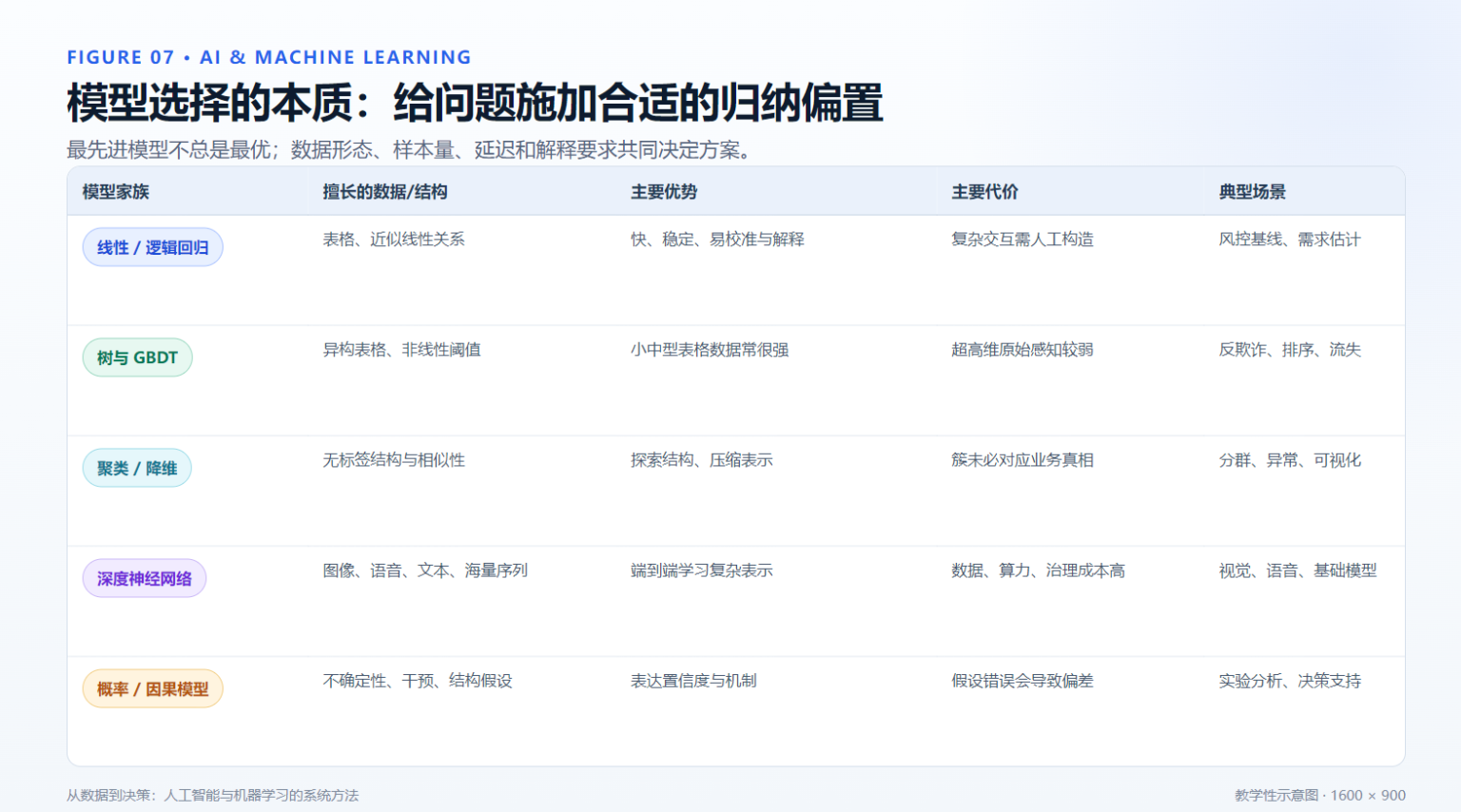1461x812 pixels.
Task: Click the FIGURE 07 • AI & MACHINE LEARNING label
Action: (269, 57)
